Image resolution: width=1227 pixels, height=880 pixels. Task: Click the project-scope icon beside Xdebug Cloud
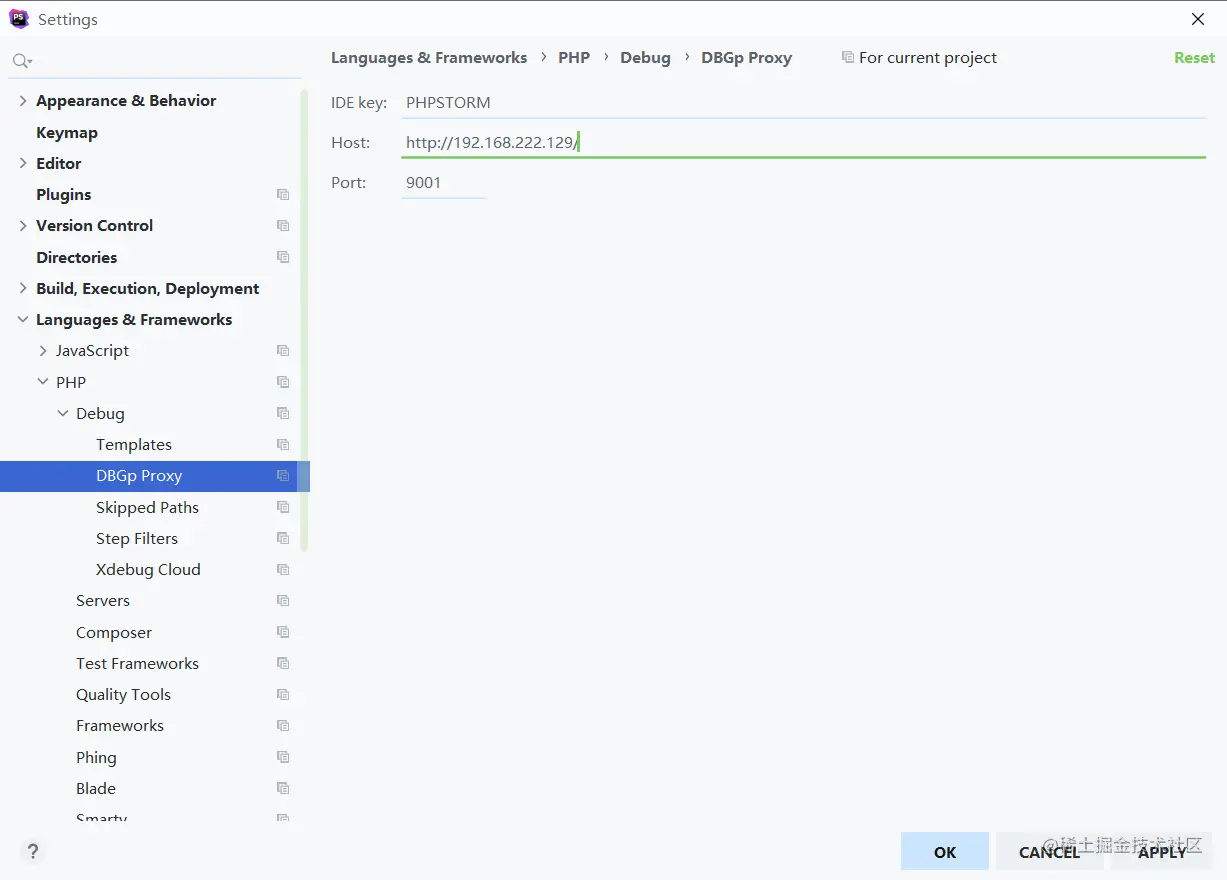coord(283,570)
